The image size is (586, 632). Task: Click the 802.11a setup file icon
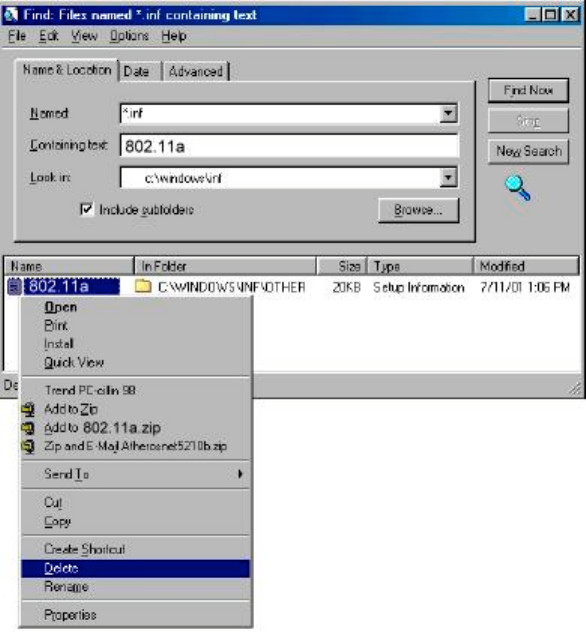pyautogui.click(x=15, y=287)
